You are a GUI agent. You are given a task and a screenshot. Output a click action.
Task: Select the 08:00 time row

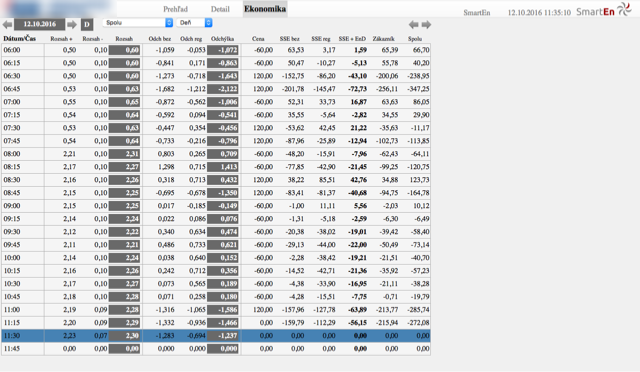tap(216, 154)
